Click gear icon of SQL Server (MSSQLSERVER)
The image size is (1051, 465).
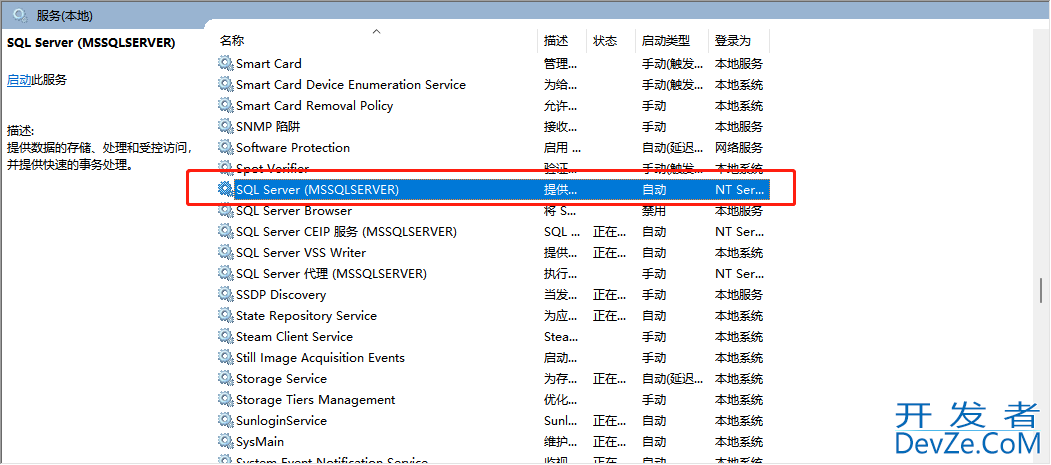[225, 190]
